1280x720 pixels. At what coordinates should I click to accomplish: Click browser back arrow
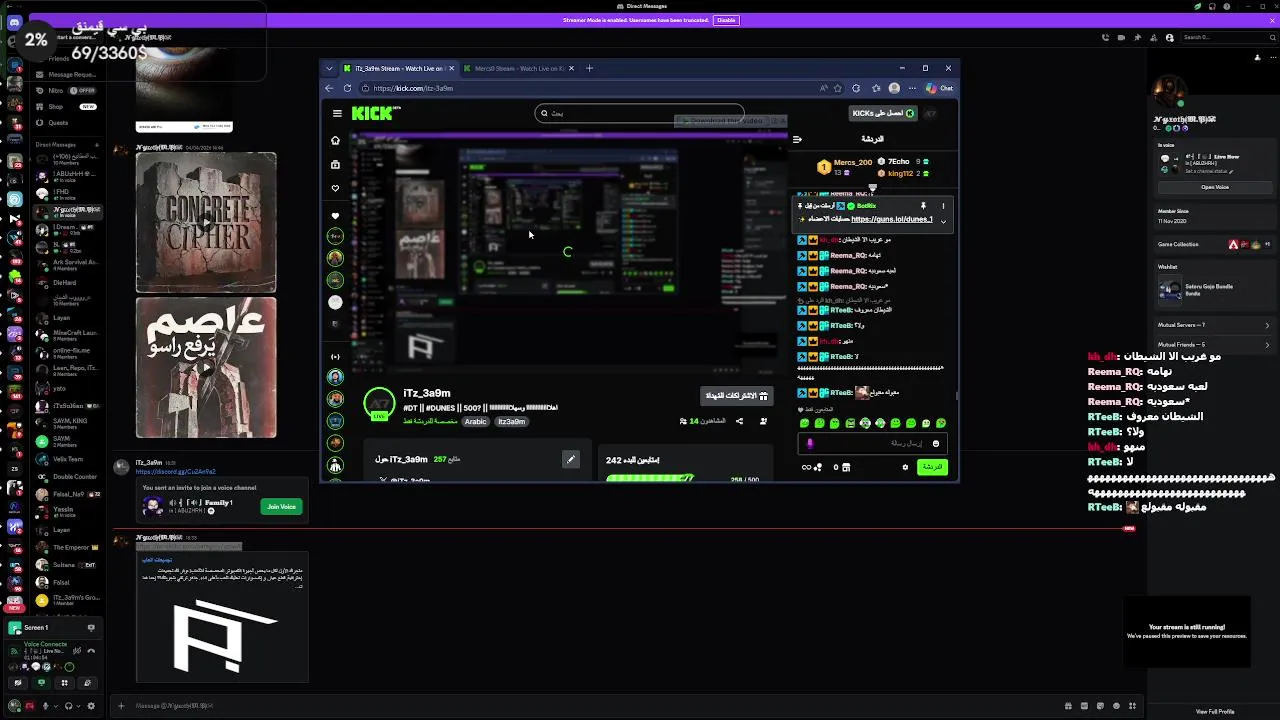pos(330,88)
